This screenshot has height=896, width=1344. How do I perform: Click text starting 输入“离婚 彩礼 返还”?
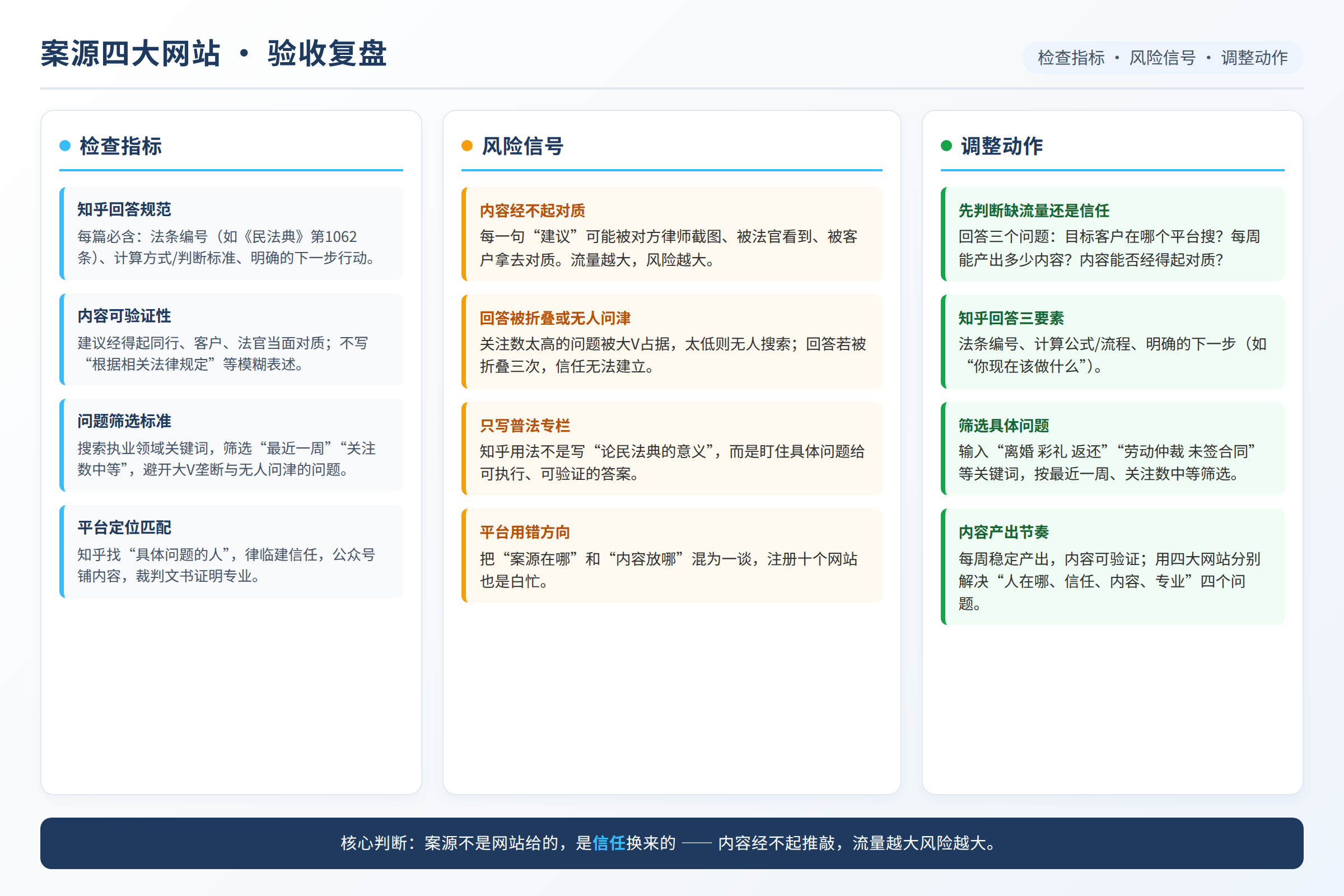click(1107, 463)
